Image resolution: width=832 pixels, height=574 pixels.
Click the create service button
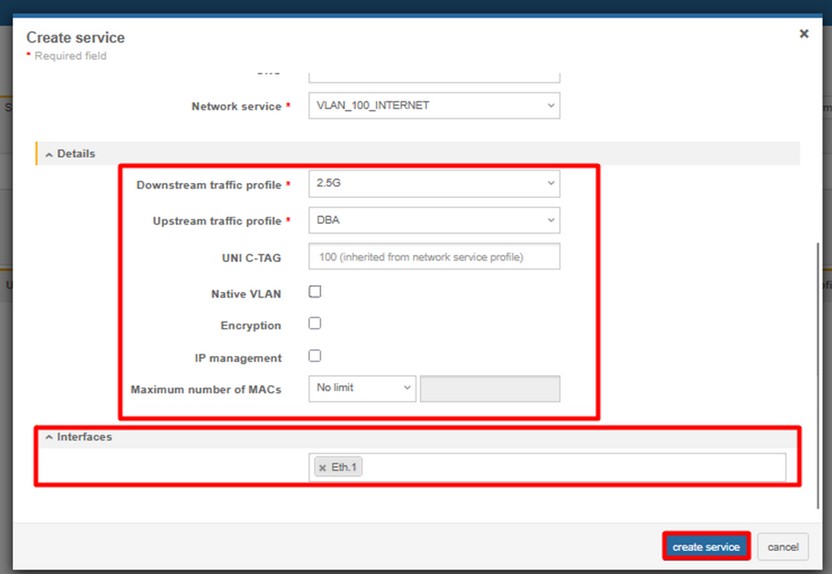pos(706,547)
